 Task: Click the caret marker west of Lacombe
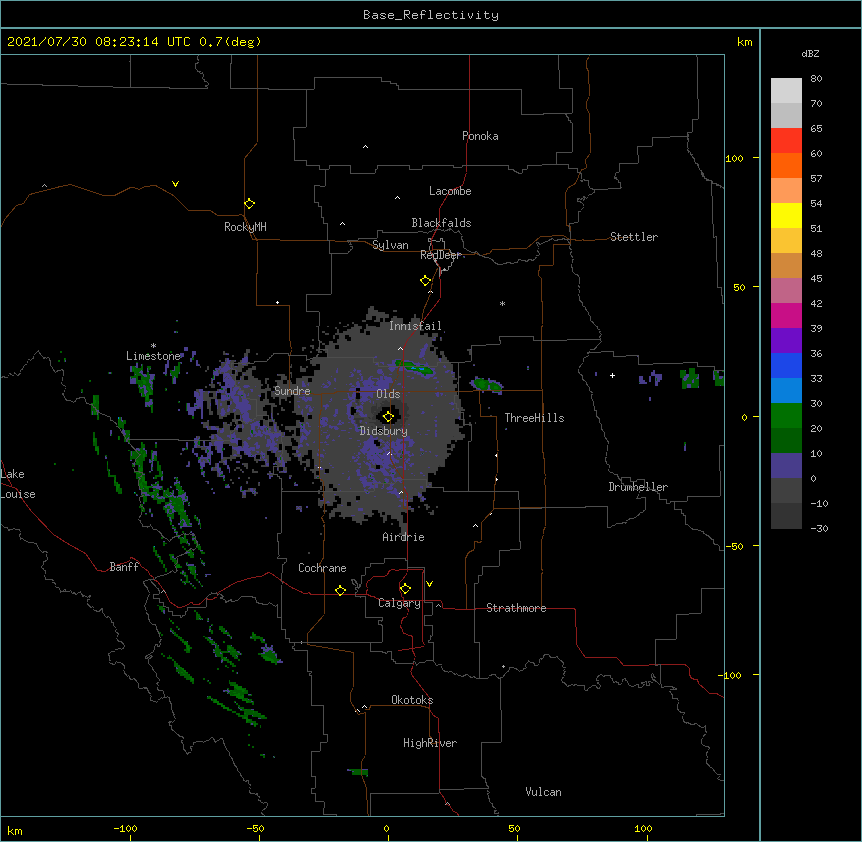397,198
